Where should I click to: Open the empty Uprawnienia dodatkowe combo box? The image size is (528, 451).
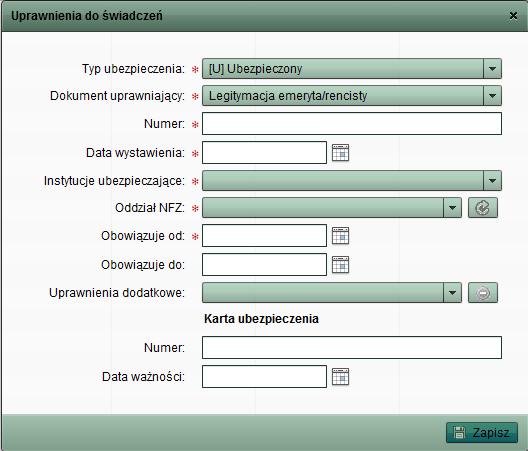pyautogui.click(x=332, y=292)
